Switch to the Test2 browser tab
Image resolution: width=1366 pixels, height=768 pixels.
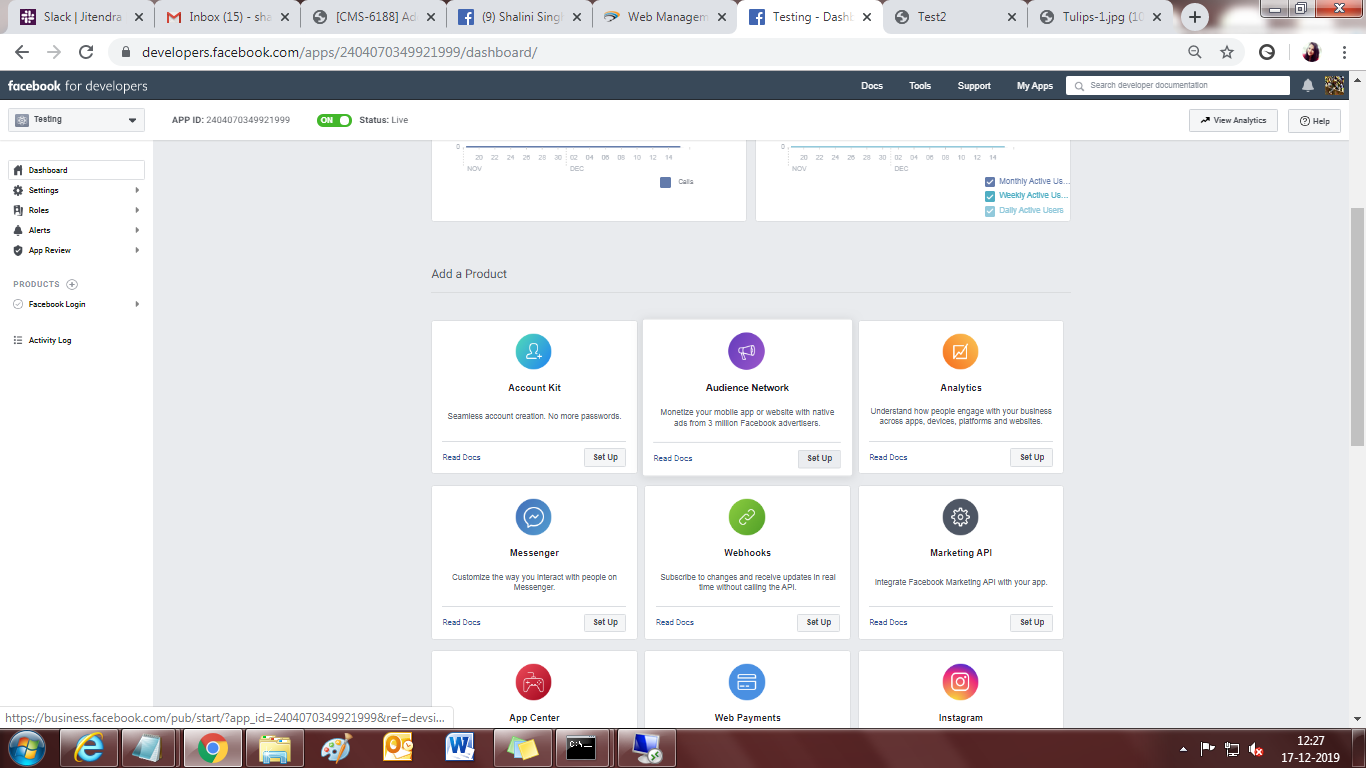[957, 17]
